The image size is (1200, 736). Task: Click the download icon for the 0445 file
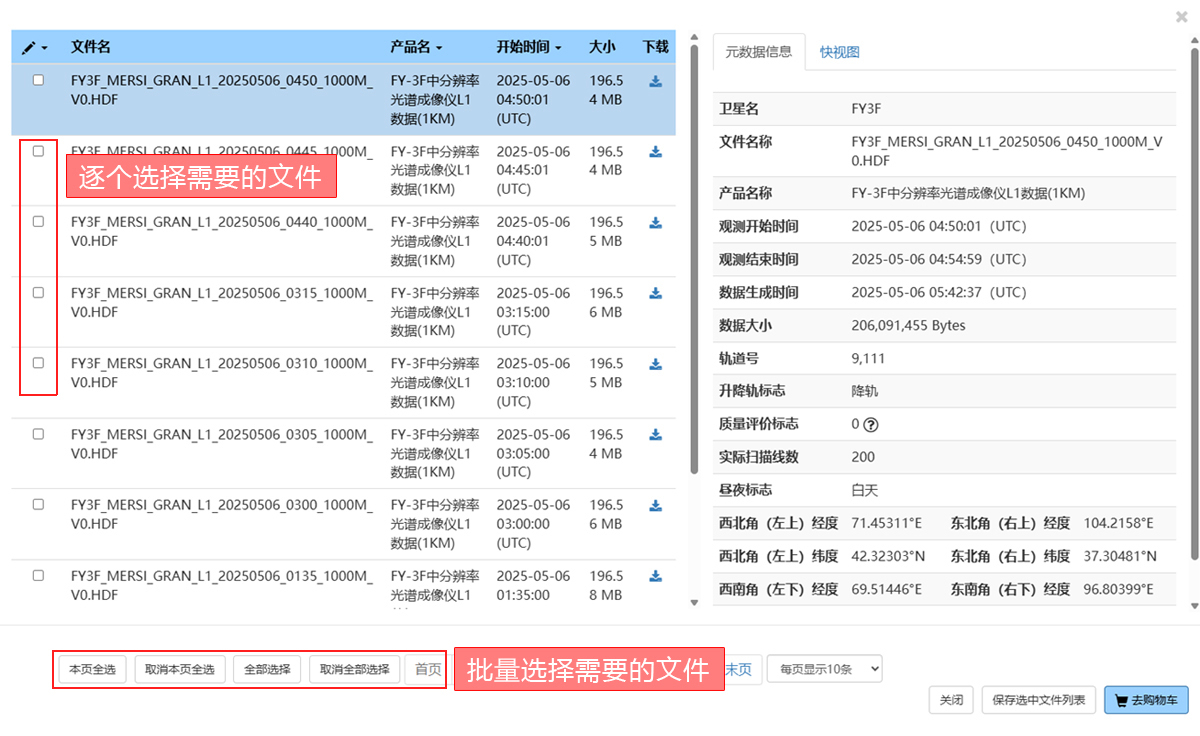pos(655,152)
